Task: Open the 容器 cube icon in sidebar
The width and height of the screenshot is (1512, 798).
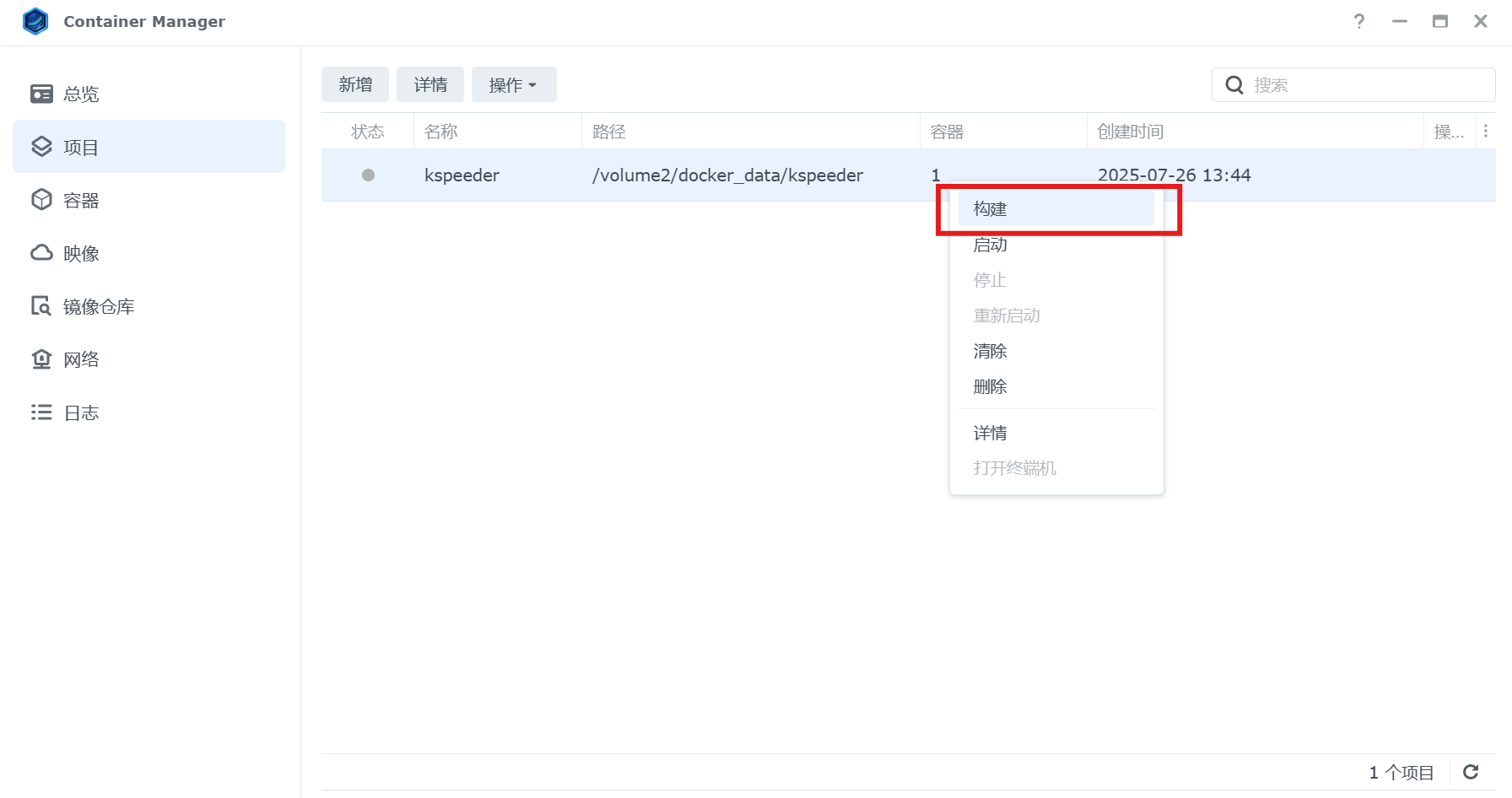Action: [x=41, y=200]
